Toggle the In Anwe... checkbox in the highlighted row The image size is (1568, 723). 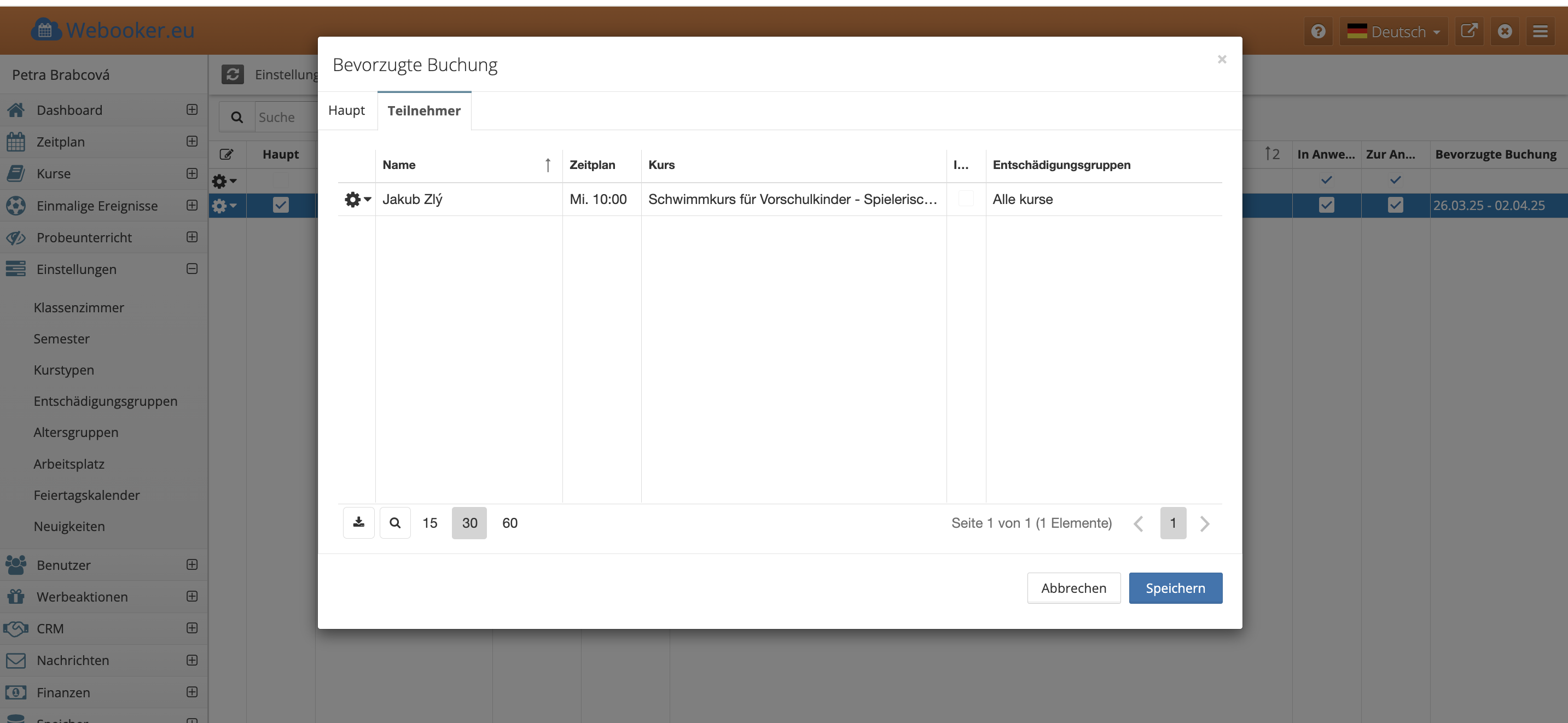click(1326, 205)
